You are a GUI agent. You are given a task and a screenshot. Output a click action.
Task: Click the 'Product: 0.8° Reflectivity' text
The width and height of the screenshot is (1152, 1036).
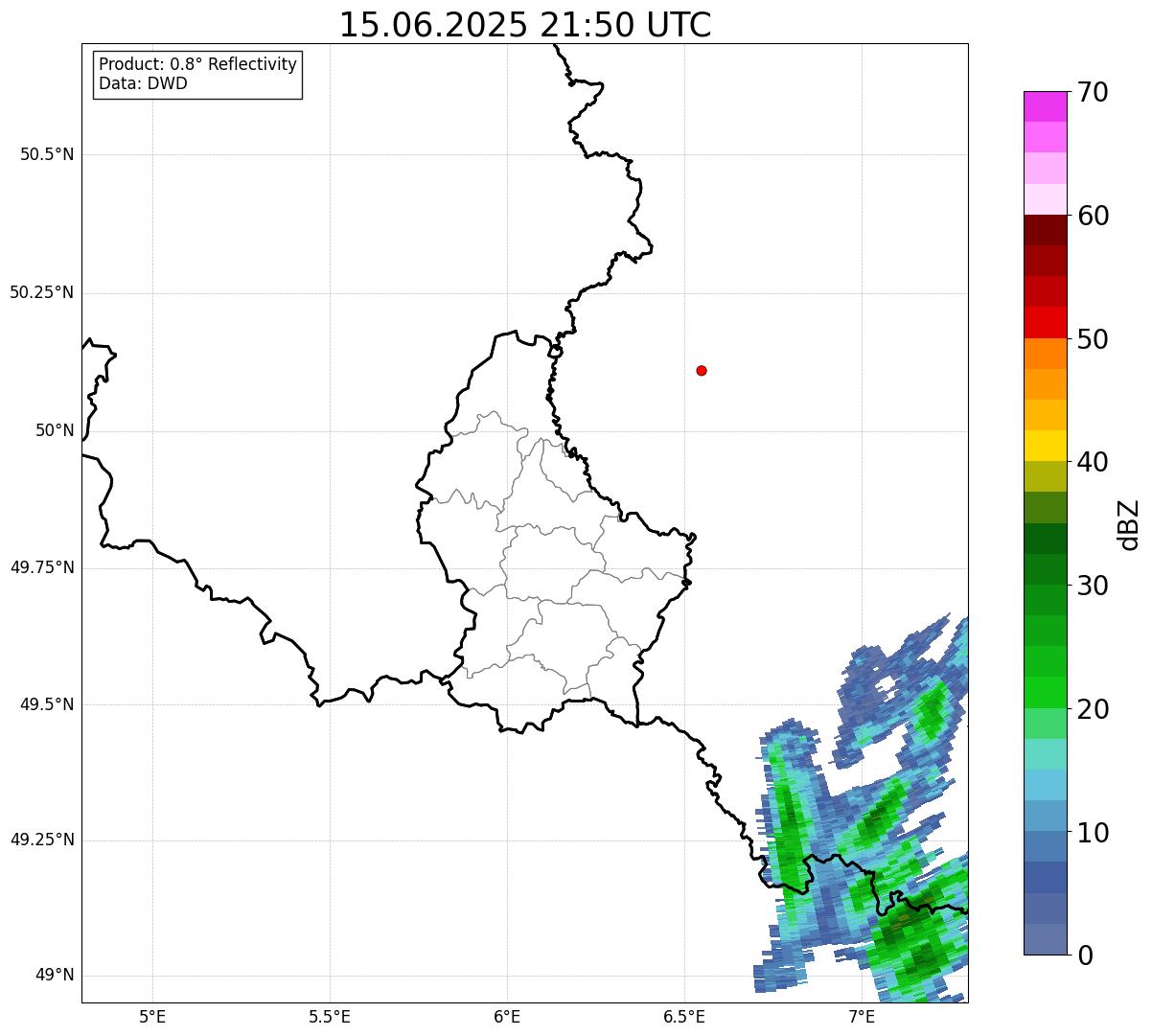tap(198, 64)
